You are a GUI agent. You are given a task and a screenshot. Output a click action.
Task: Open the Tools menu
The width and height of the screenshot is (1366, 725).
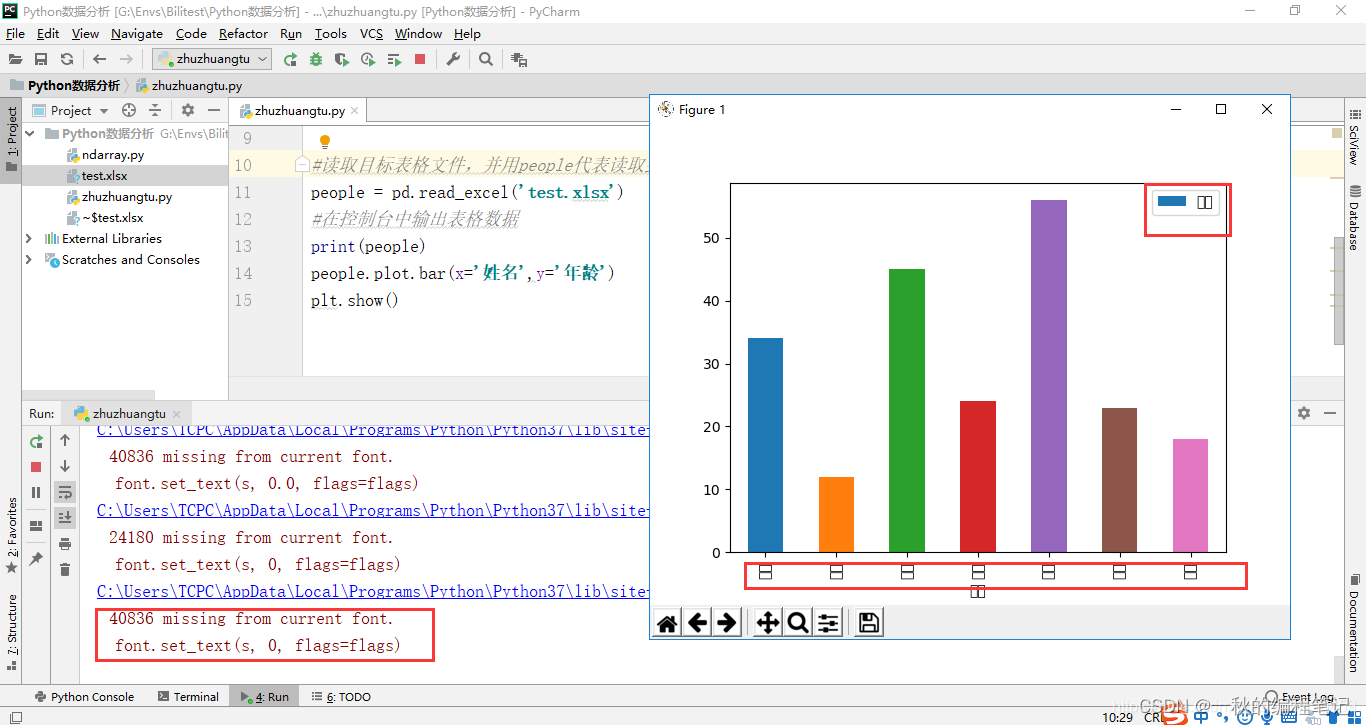click(331, 33)
